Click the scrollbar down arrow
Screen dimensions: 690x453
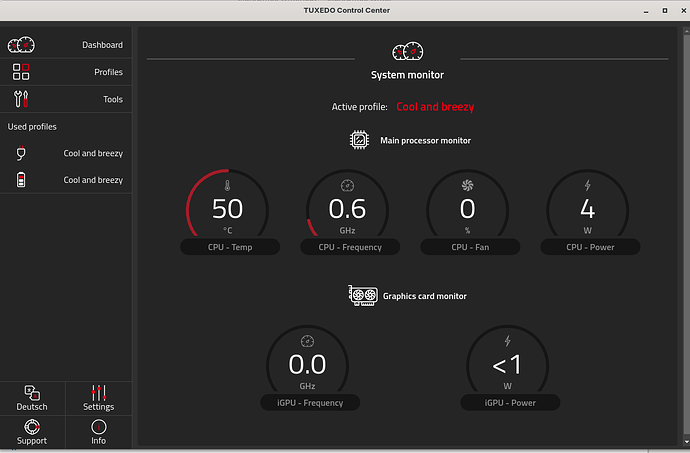(686, 442)
